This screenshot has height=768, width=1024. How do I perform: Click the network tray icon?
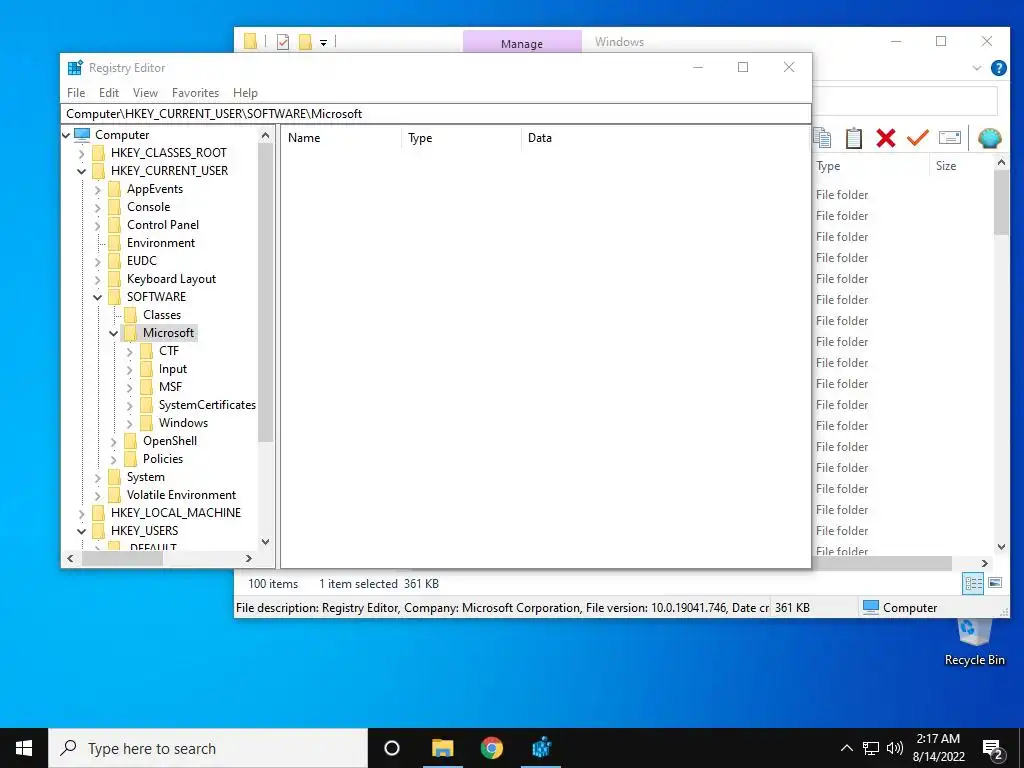pos(871,748)
